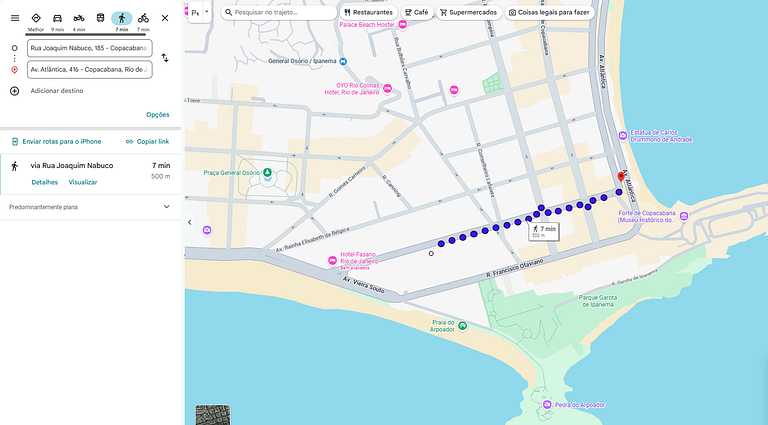Open the hamburger main menu
The image size is (768, 425).
click(x=15, y=18)
